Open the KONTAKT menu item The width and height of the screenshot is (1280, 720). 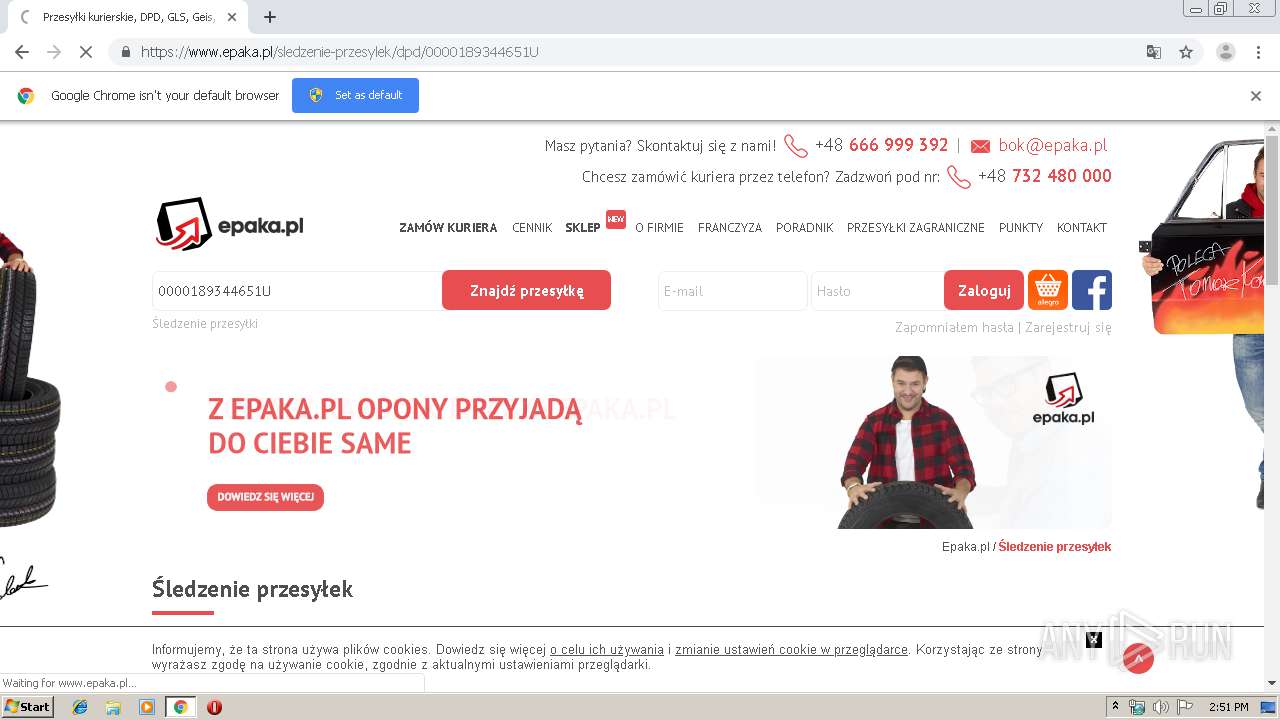(x=1082, y=228)
